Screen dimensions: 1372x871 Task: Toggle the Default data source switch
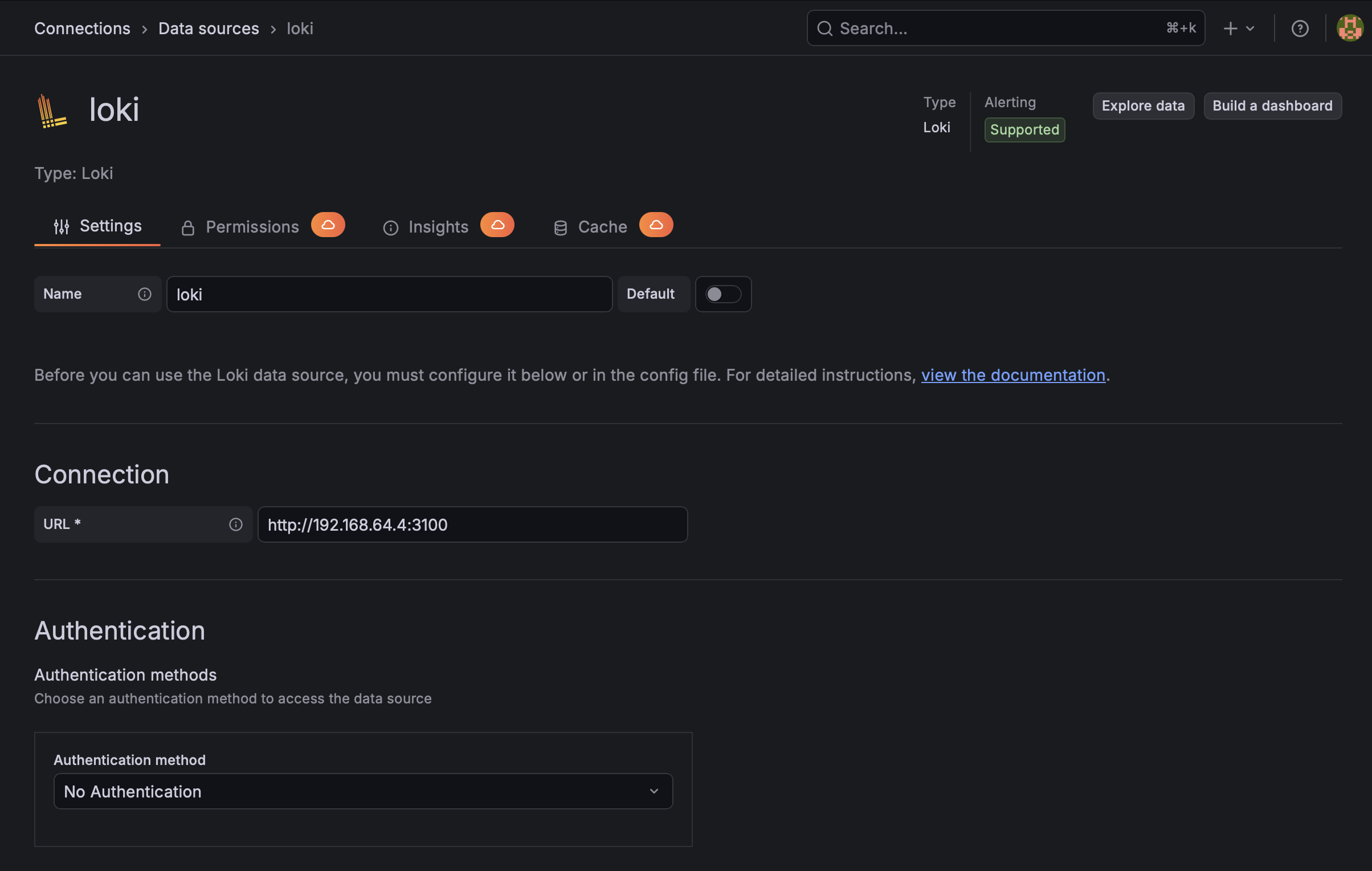pos(724,294)
